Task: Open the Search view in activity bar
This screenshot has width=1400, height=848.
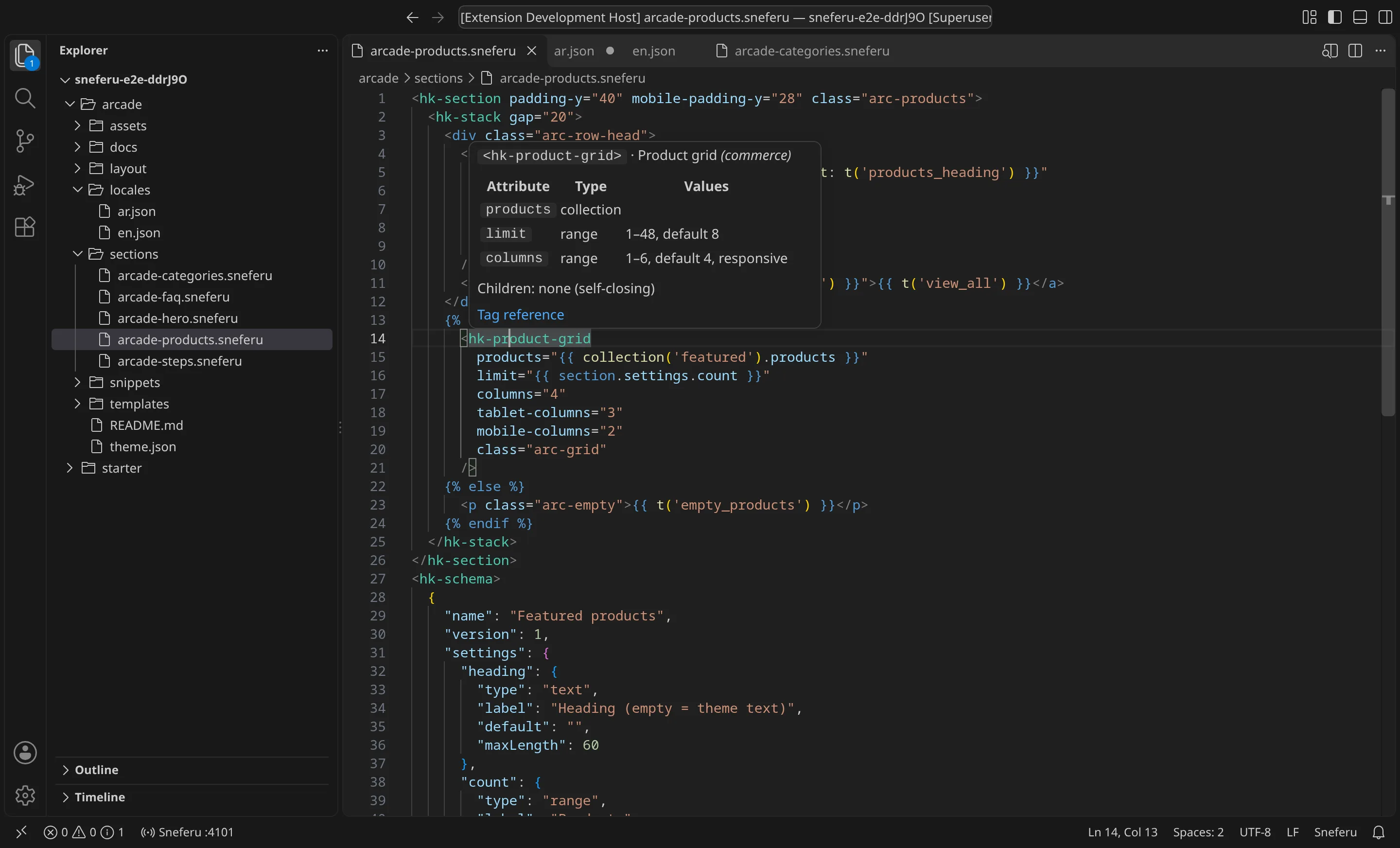Action: pos(25,98)
